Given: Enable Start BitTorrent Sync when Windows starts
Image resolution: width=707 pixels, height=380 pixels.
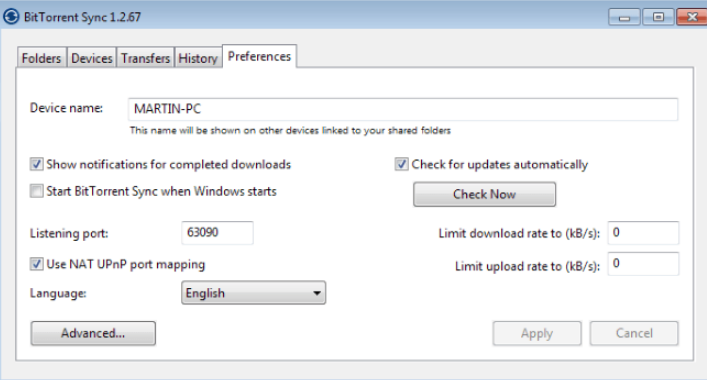Looking at the screenshot, I should (37, 191).
